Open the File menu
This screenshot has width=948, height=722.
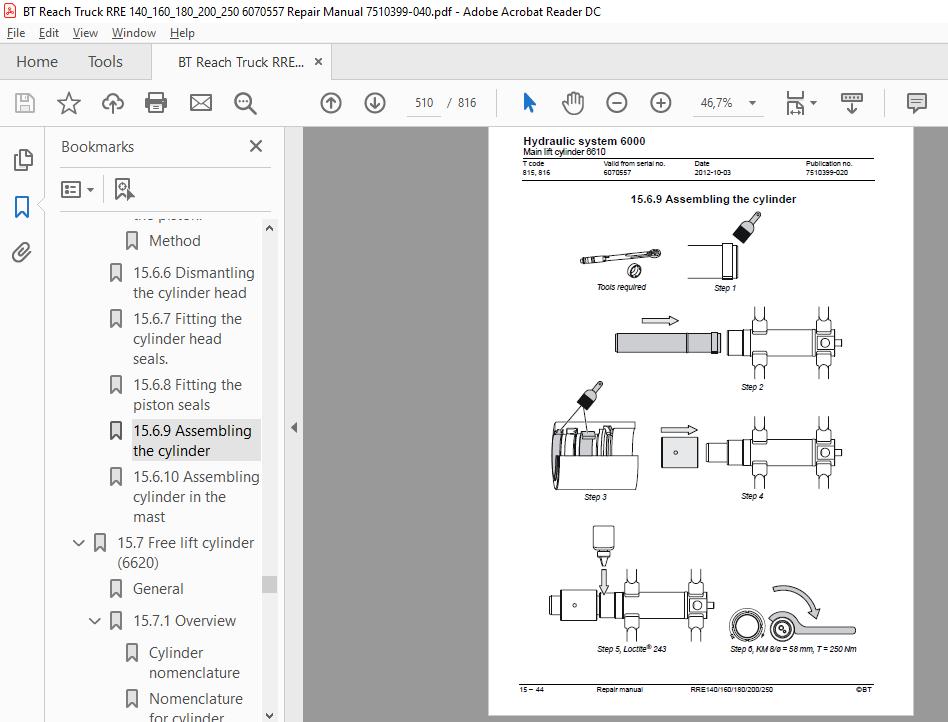16,33
